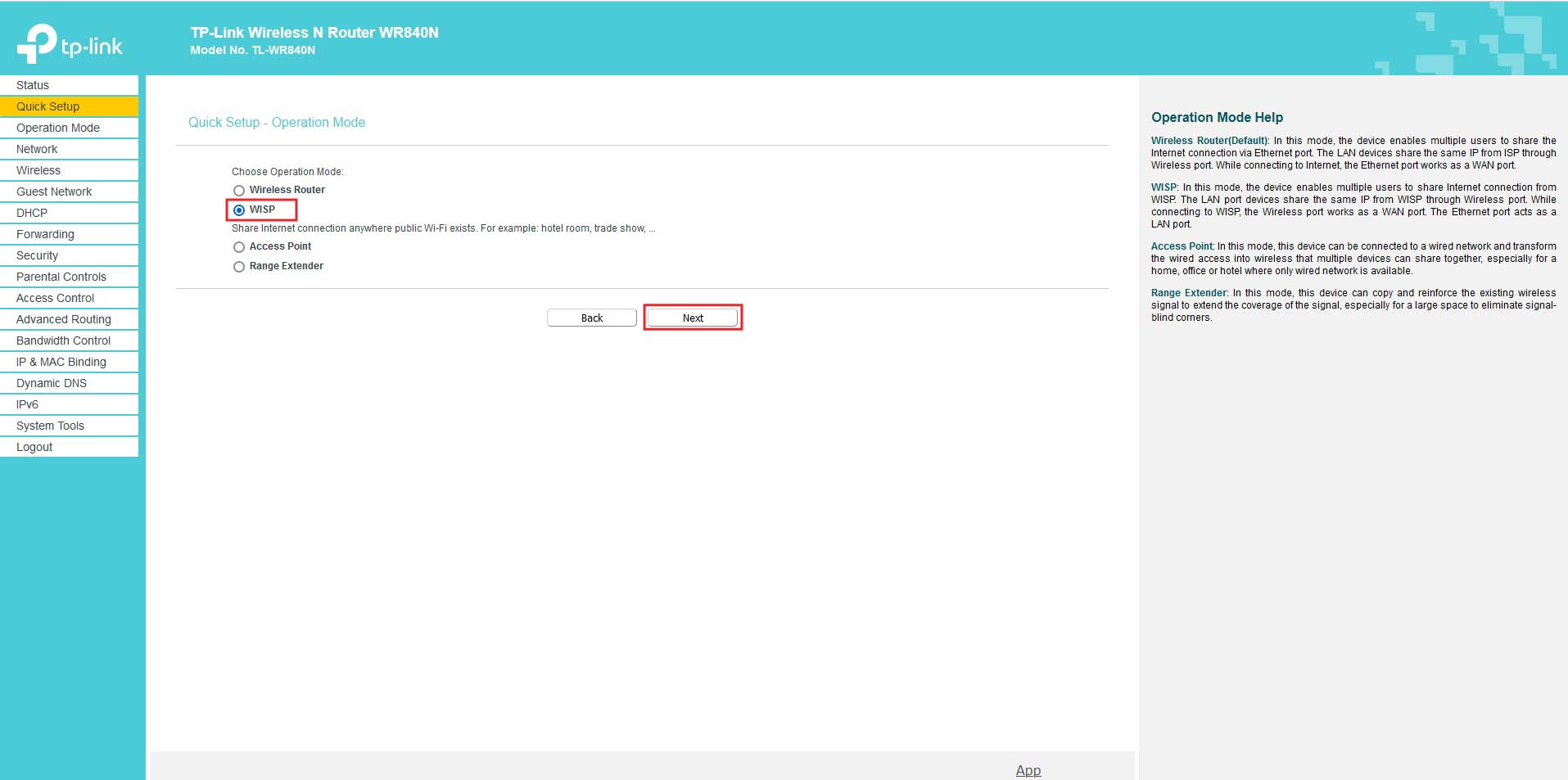Click the 'Access Point:' help term
This screenshot has width=1568, height=780.
click(1182, 246)
